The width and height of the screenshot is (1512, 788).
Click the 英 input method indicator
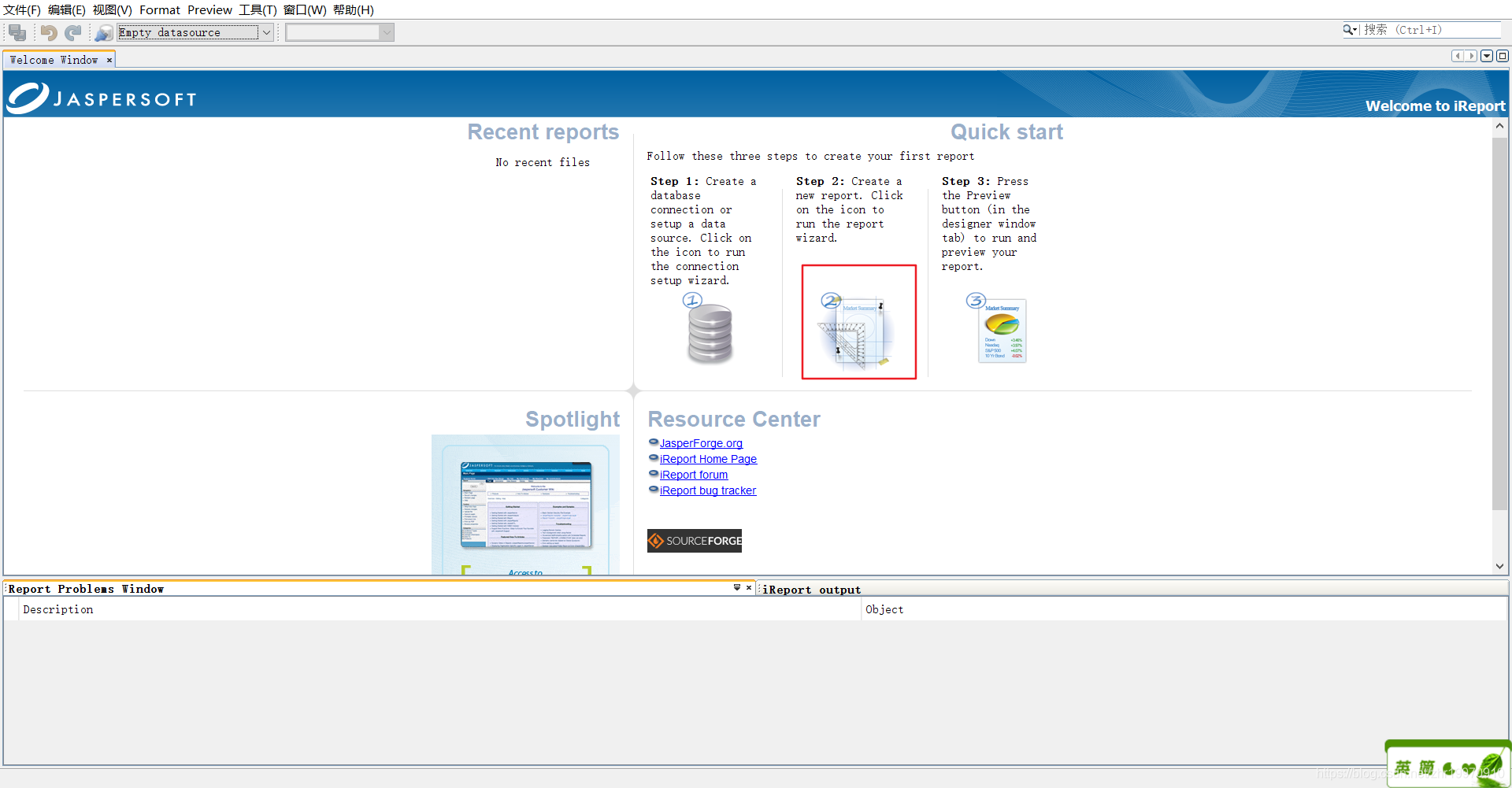pyautogui.click(x=1403, y=767)
